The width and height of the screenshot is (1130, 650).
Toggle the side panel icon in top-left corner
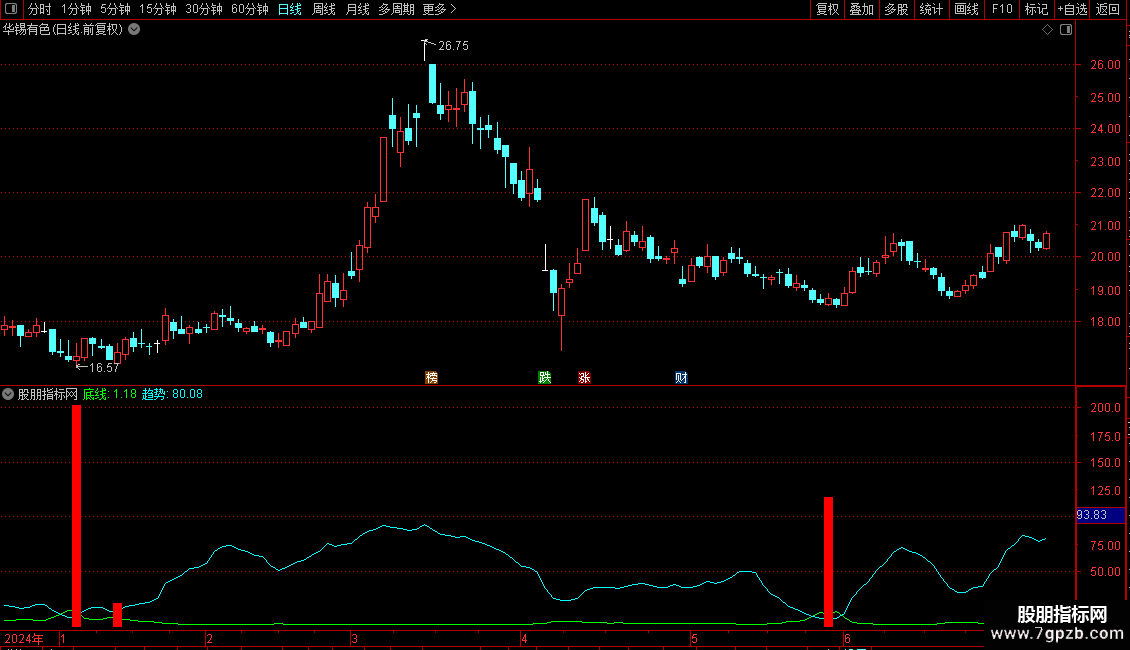pos(11,9)
